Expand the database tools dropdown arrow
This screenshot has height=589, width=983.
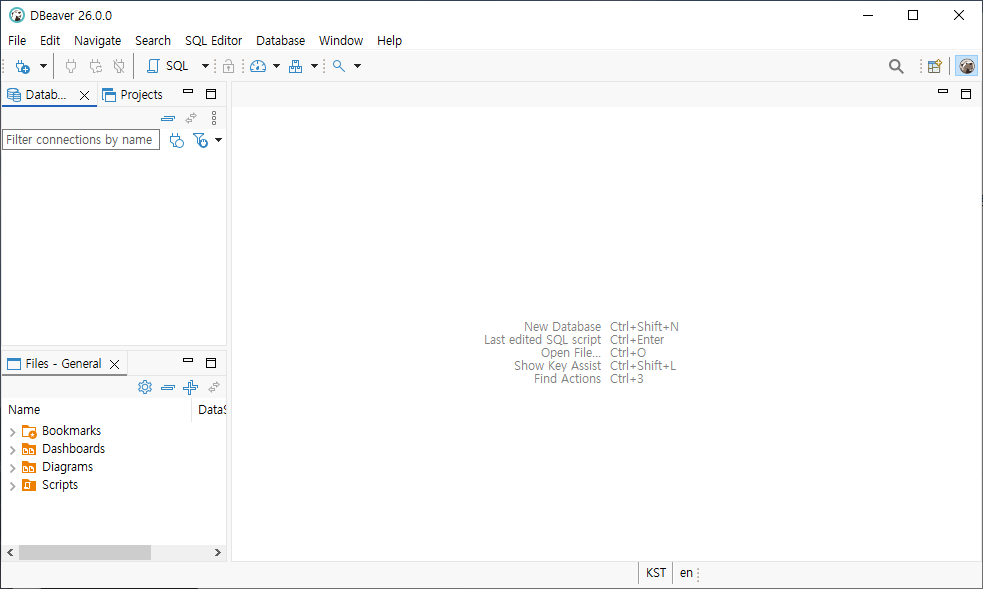pyautogui.click(x=314, y=66)
